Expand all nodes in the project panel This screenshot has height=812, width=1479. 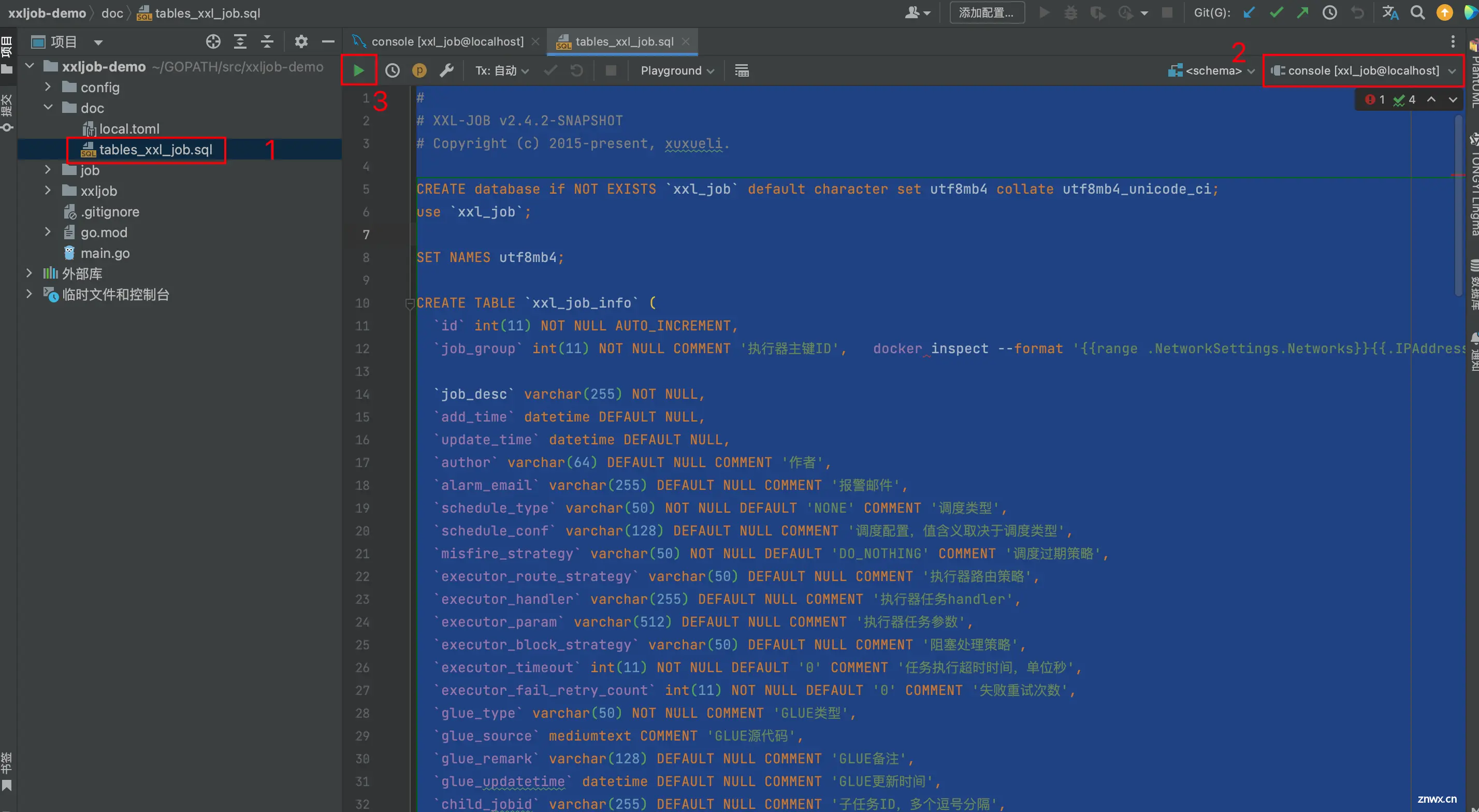[240, 41]
